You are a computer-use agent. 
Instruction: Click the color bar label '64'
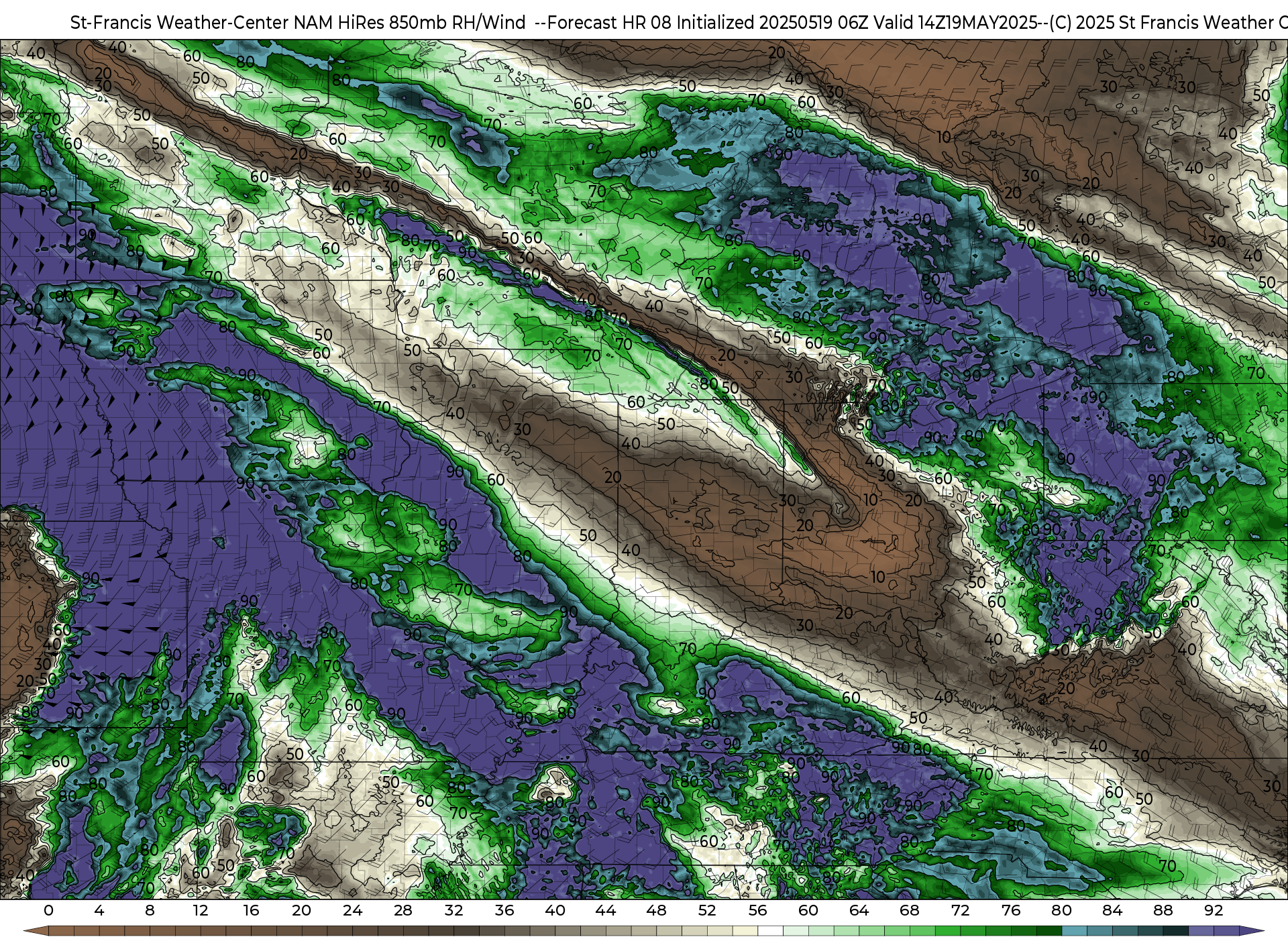pyautogui.click(x=859, y=910)
